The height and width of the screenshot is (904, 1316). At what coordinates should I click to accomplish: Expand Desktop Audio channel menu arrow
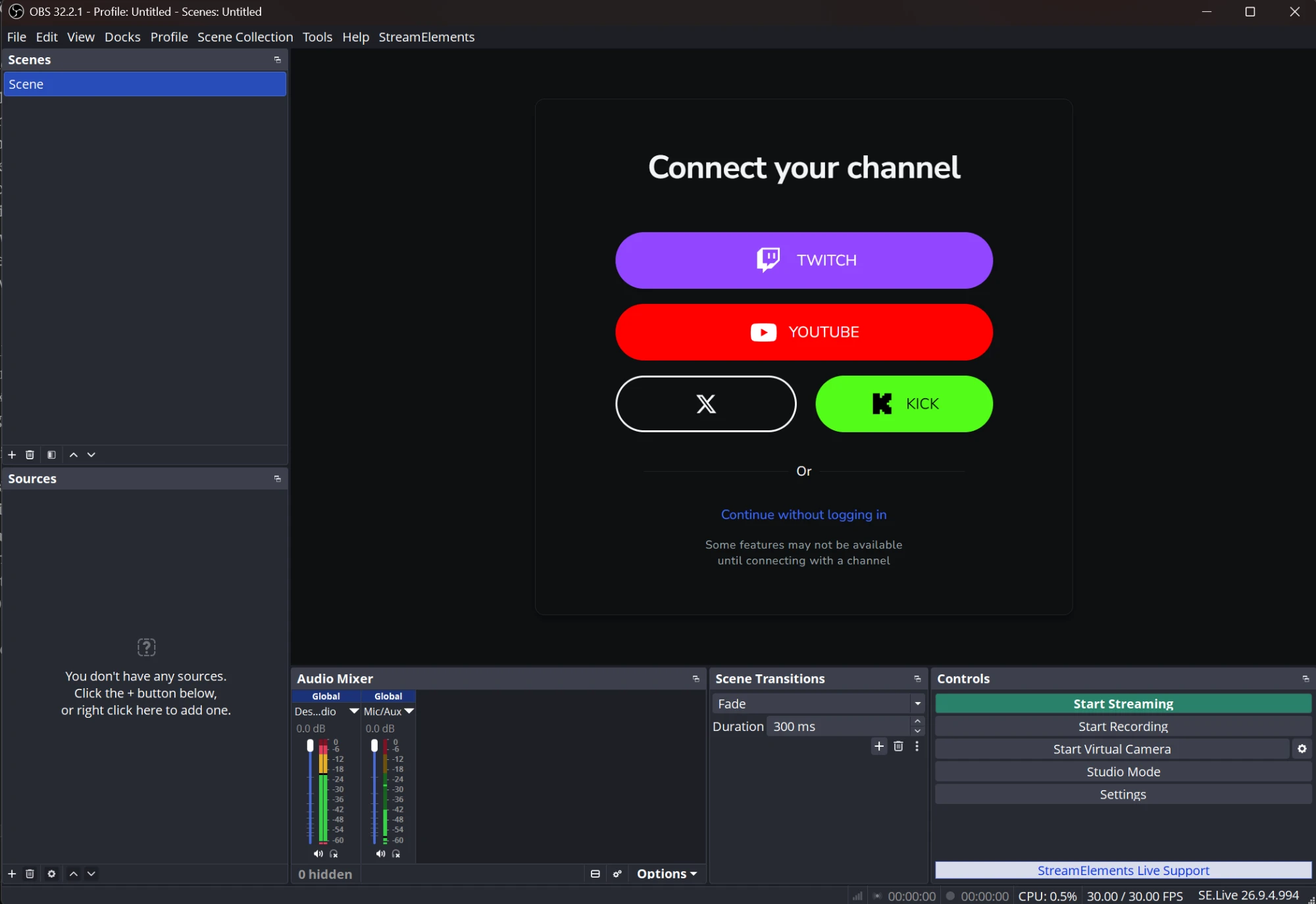(354, 711)
